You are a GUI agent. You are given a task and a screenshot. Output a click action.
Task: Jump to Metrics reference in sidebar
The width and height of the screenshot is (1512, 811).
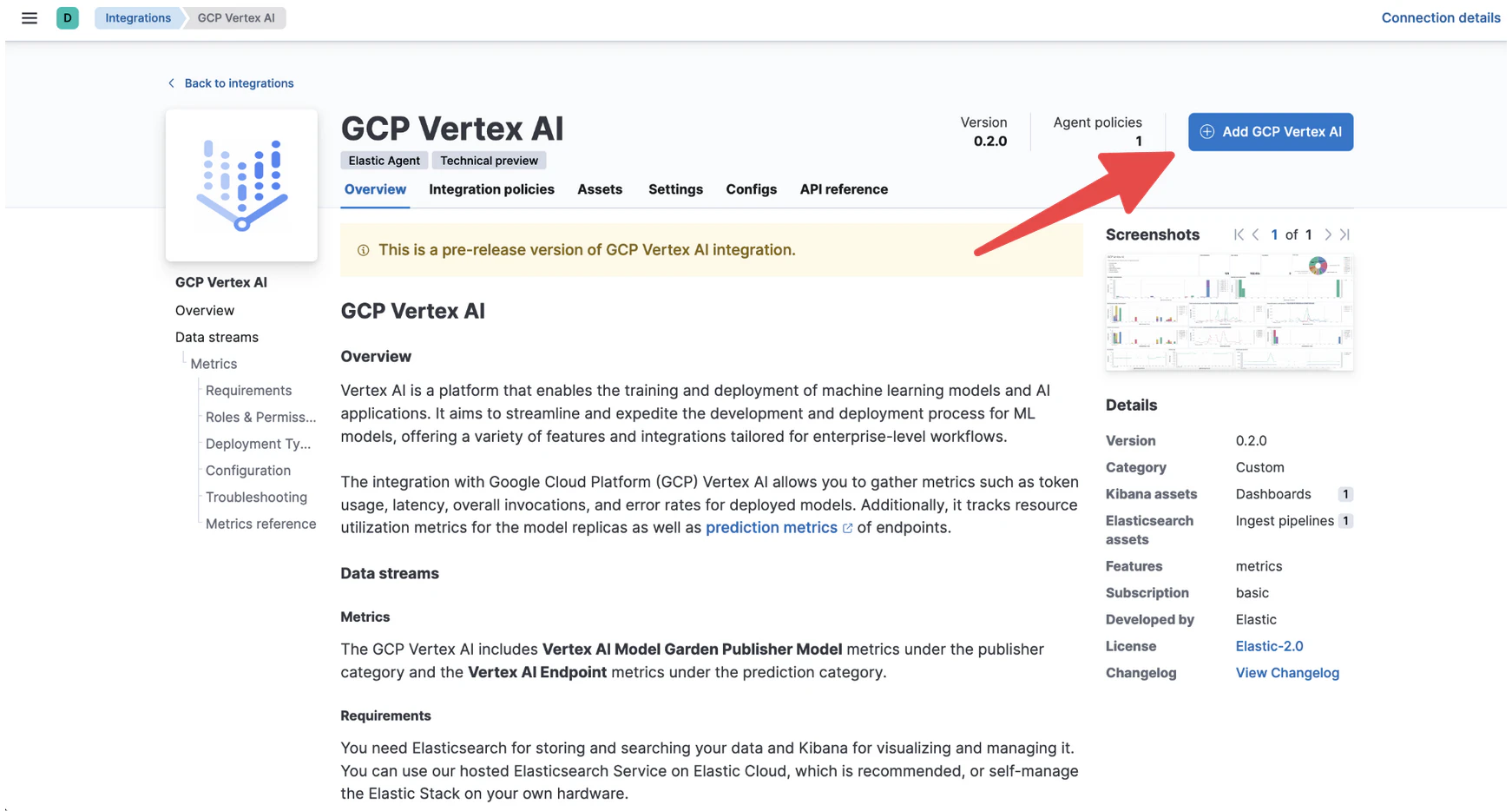click(x=260, y=524)
